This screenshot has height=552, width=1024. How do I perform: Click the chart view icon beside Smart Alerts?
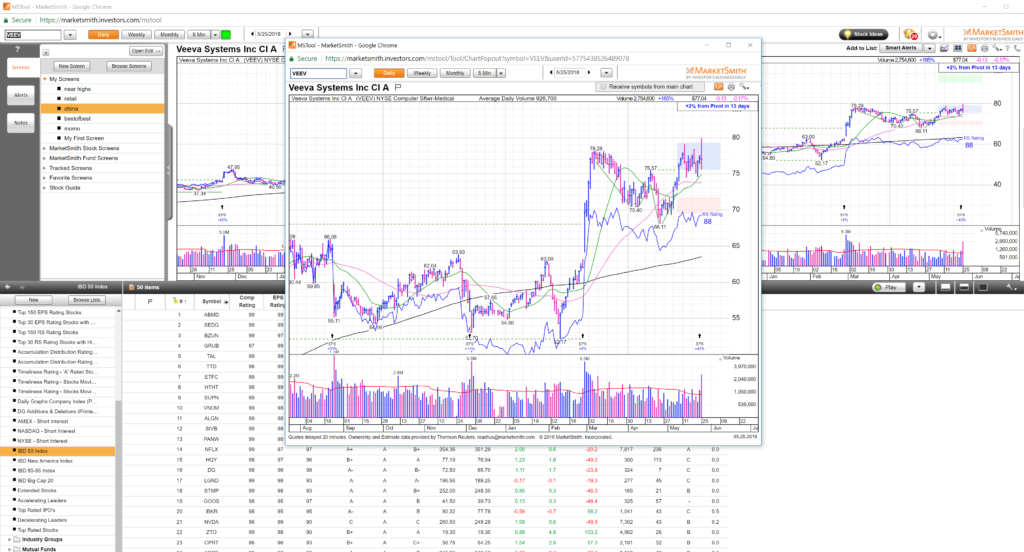coord(944,48)
